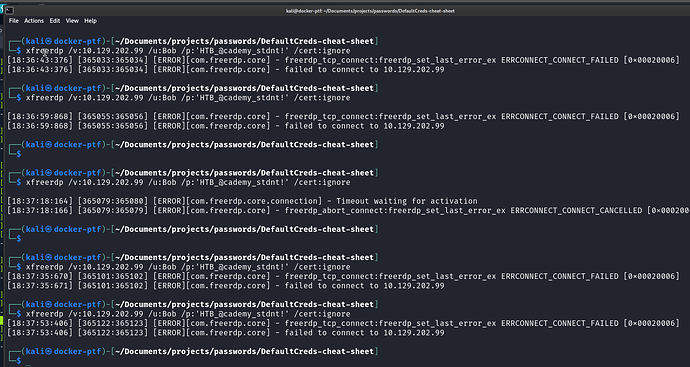Click 'failed to connect' line stamped 18:36:43:376
This screenshot has width=690, height=367.
click(226, 70)
